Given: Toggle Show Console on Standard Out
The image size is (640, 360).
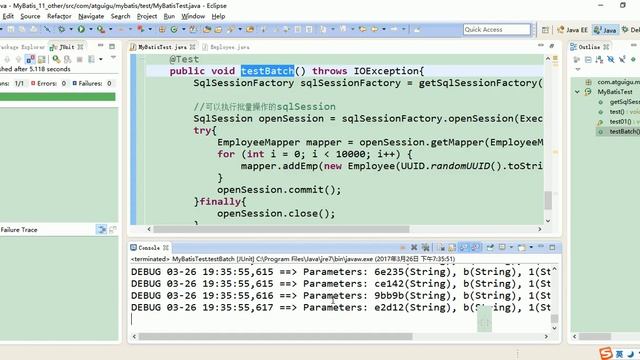Looking at the screenshot, I should [464, 247].
